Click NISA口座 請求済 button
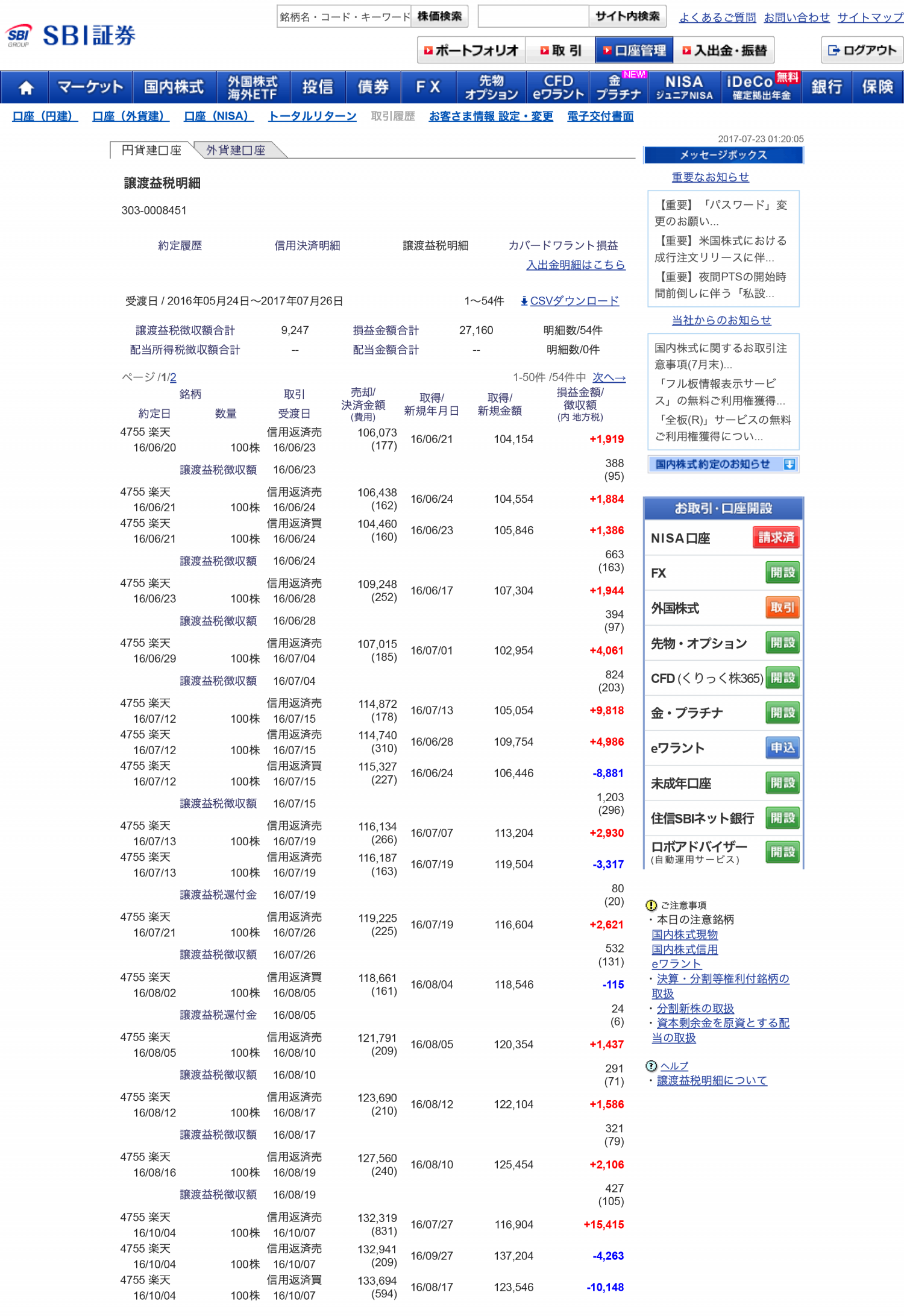 pyautogui.click(x=776, y=537)
